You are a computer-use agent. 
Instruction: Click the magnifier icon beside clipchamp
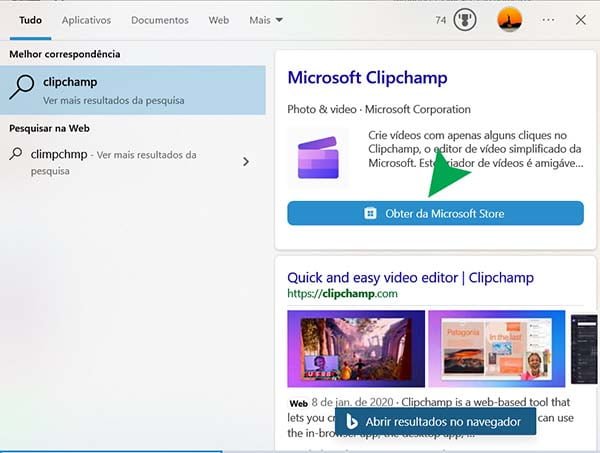tap(22, 87)
